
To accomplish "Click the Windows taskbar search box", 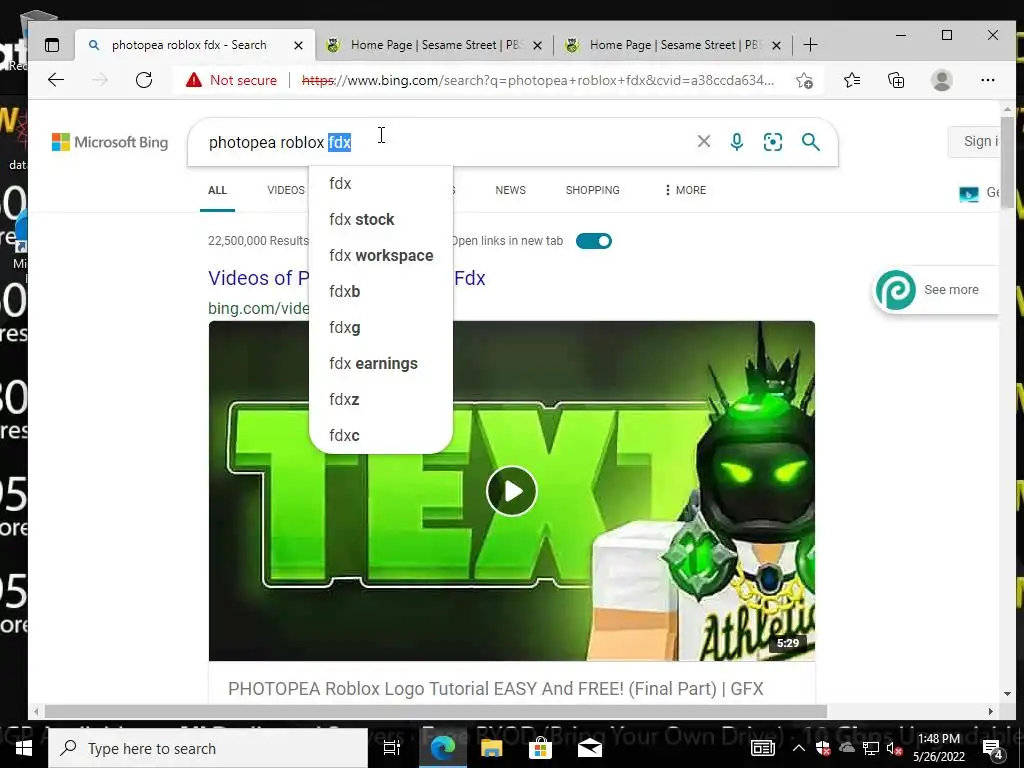I will pos(208,748).
